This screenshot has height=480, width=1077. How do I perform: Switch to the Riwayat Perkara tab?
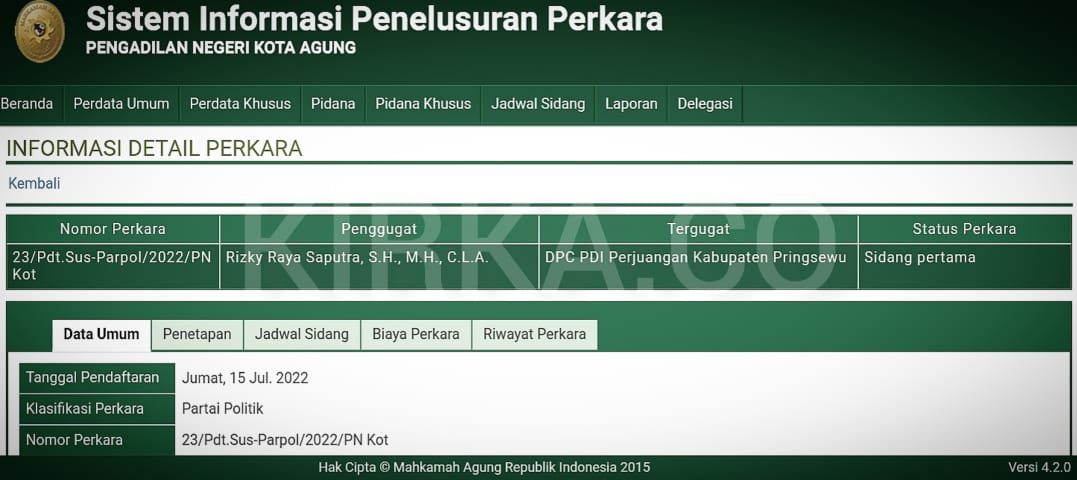point(534,335)
